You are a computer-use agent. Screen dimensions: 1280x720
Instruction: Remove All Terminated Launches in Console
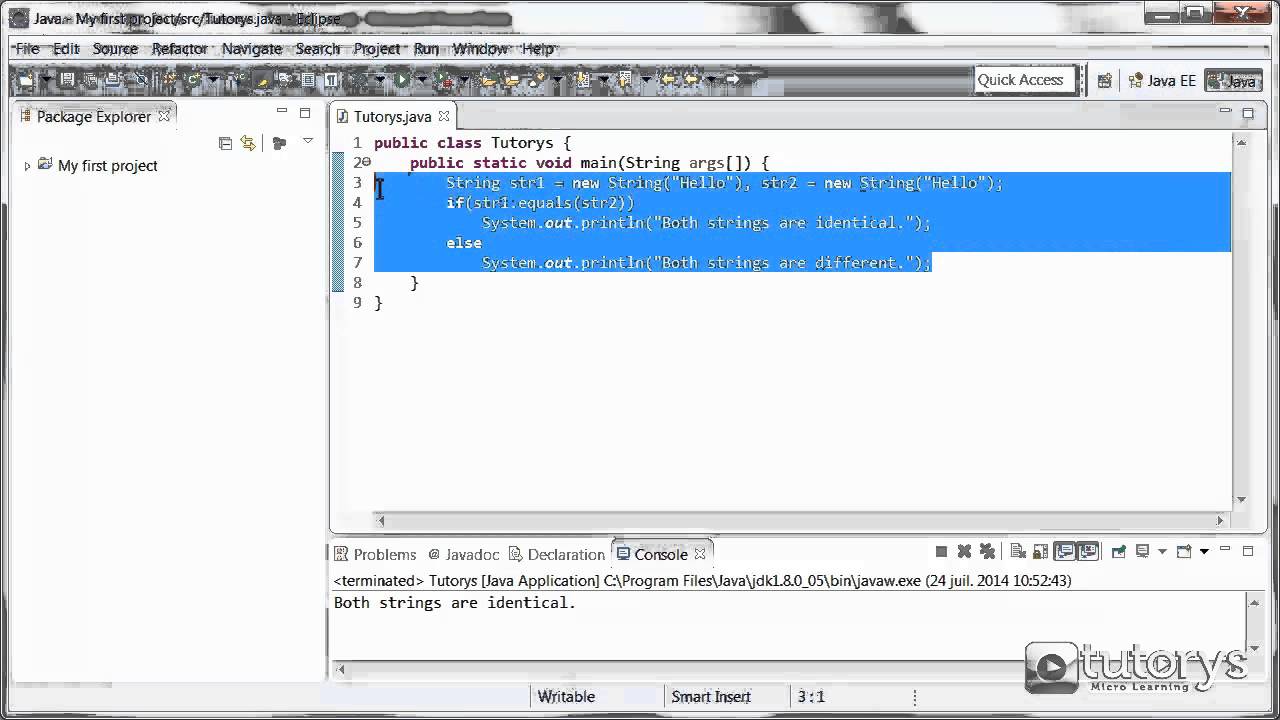pyautogui.click(x=987, y=552)
